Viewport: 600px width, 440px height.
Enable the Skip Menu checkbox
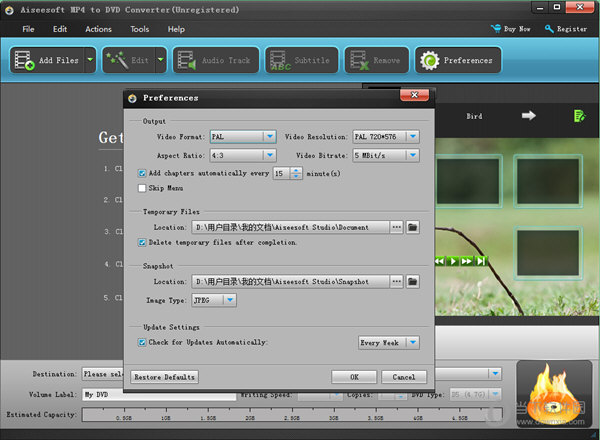point(142,188)
